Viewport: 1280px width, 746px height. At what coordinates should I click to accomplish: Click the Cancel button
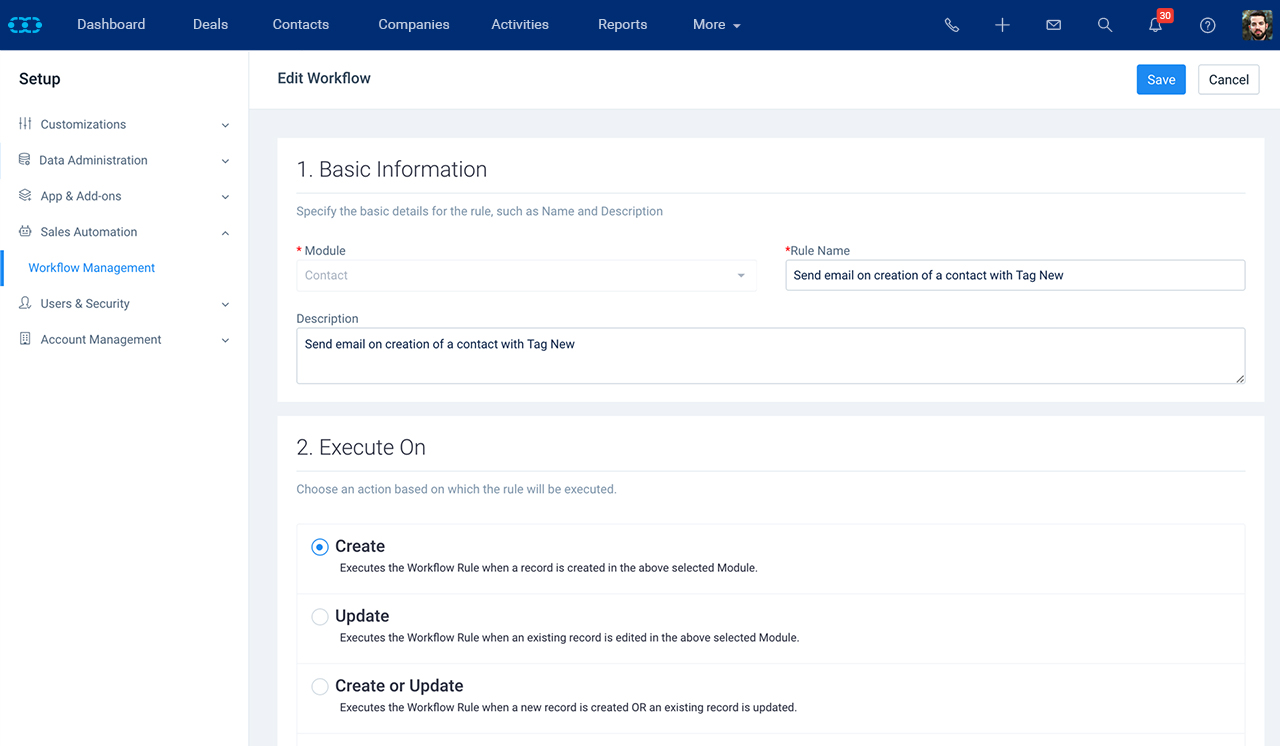1229,80
